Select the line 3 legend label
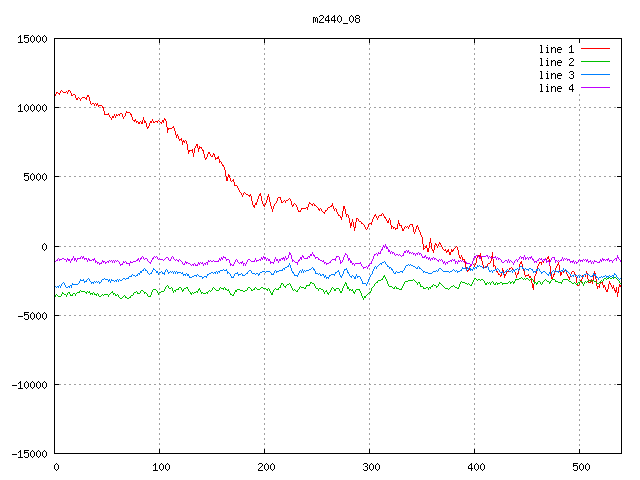The width and height of the screenshot is (640, 480). coord(557,75)
